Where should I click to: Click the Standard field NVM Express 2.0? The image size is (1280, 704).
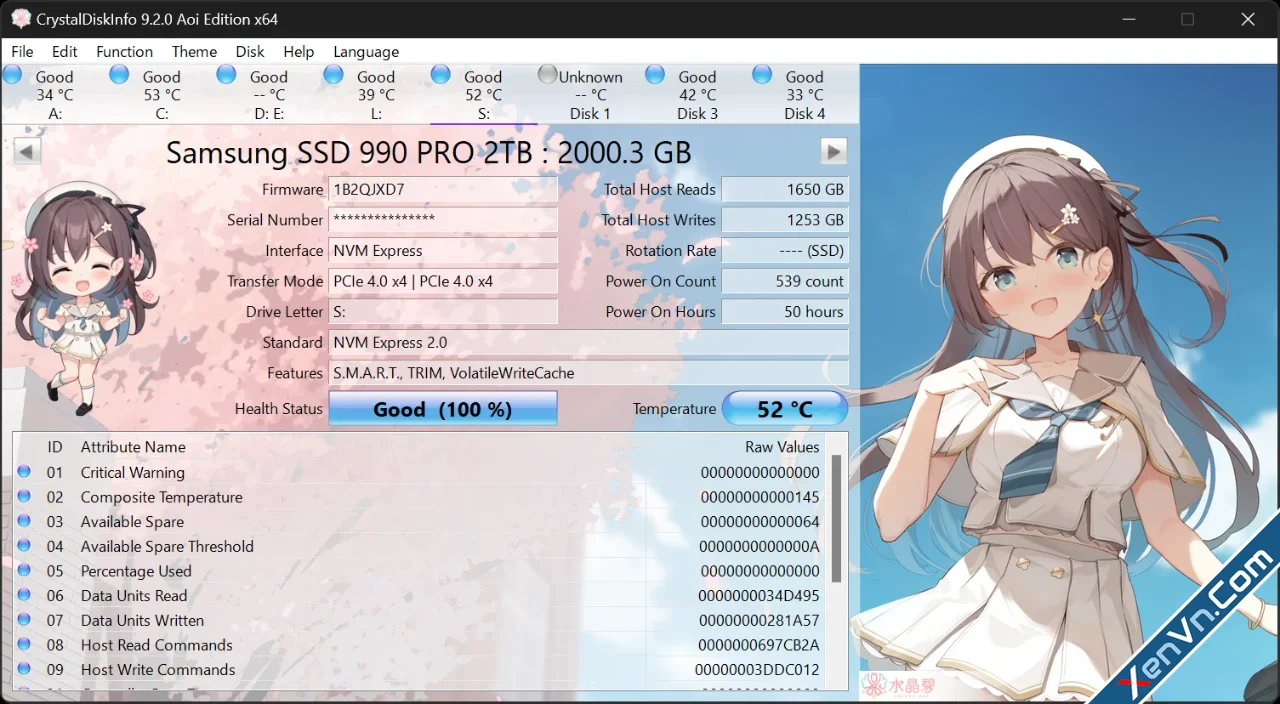point(589,342)
